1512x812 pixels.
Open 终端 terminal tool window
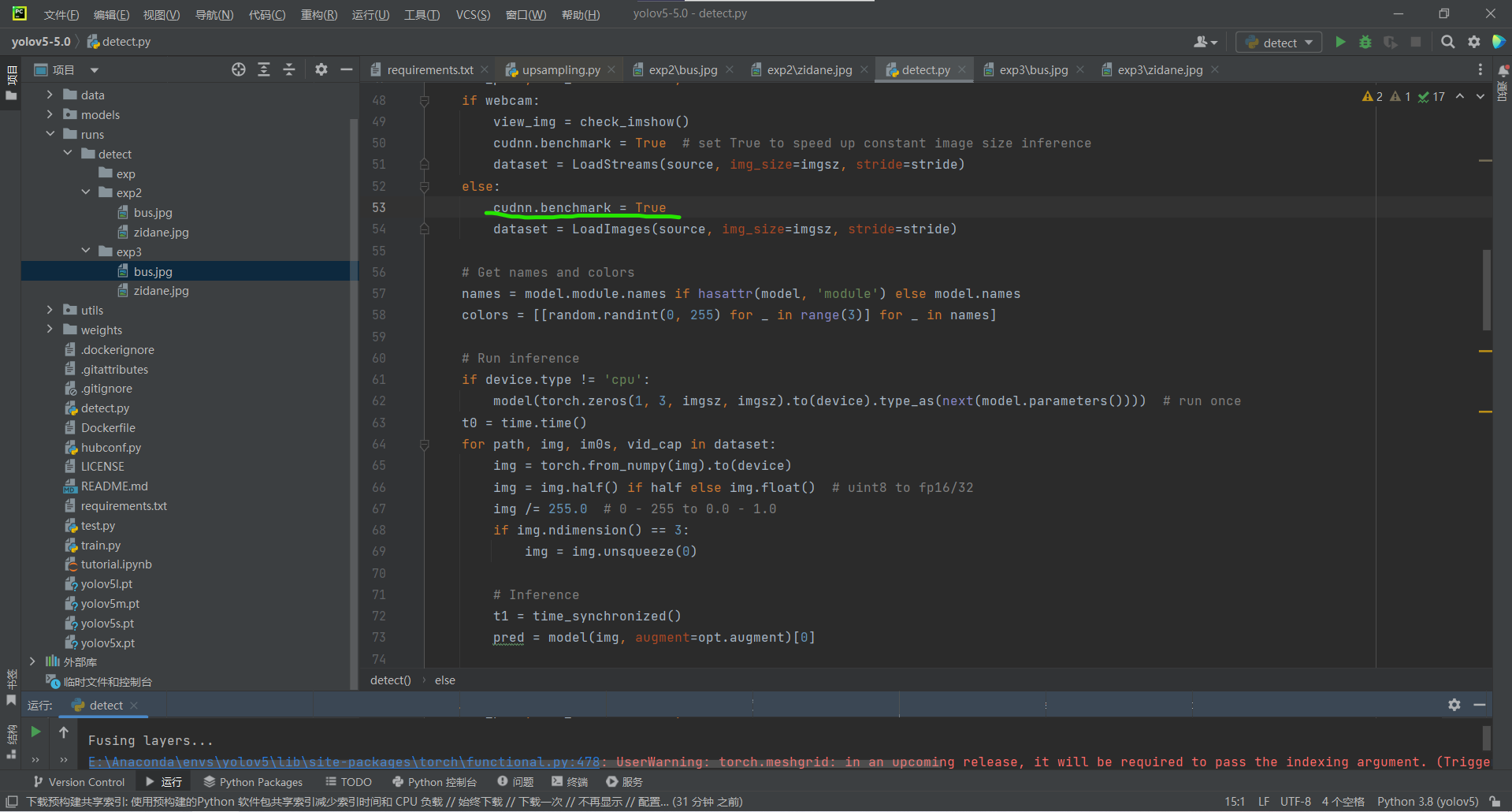[570, 782]
